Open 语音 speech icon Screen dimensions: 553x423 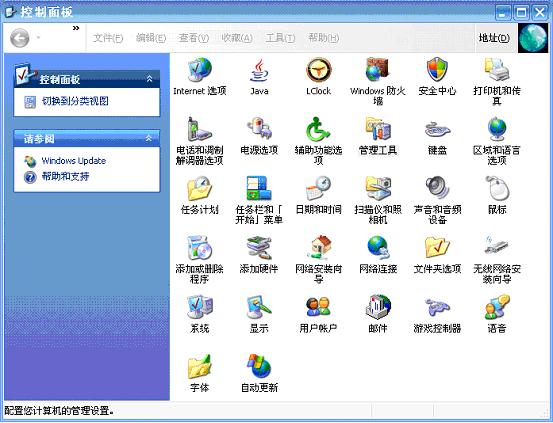497,307
